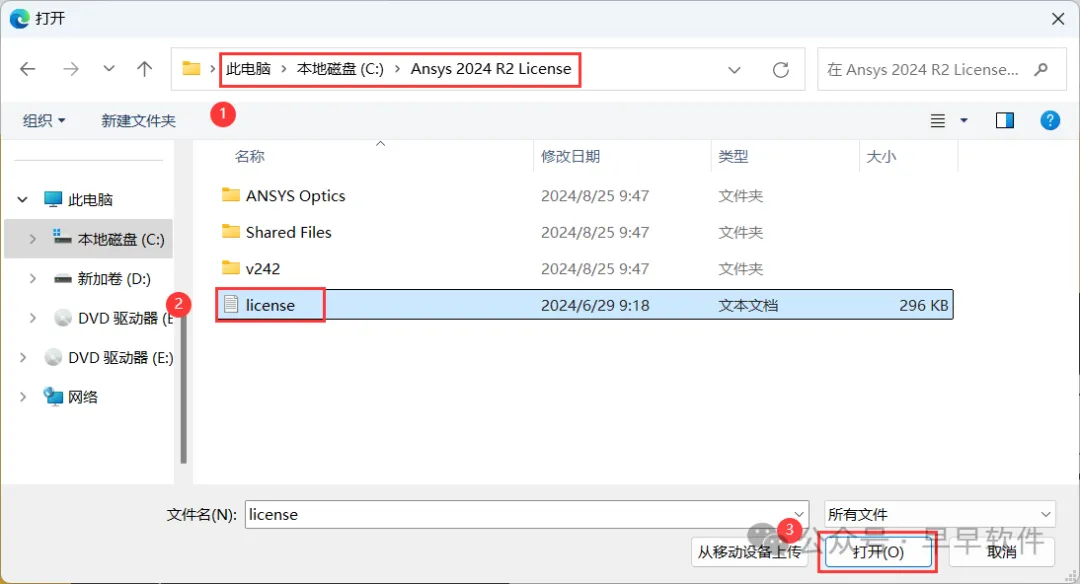Close the 打开 dialog
The height and width of the screenshot is (584, 1080).
pyautogui.click(x=1058, y=19)
